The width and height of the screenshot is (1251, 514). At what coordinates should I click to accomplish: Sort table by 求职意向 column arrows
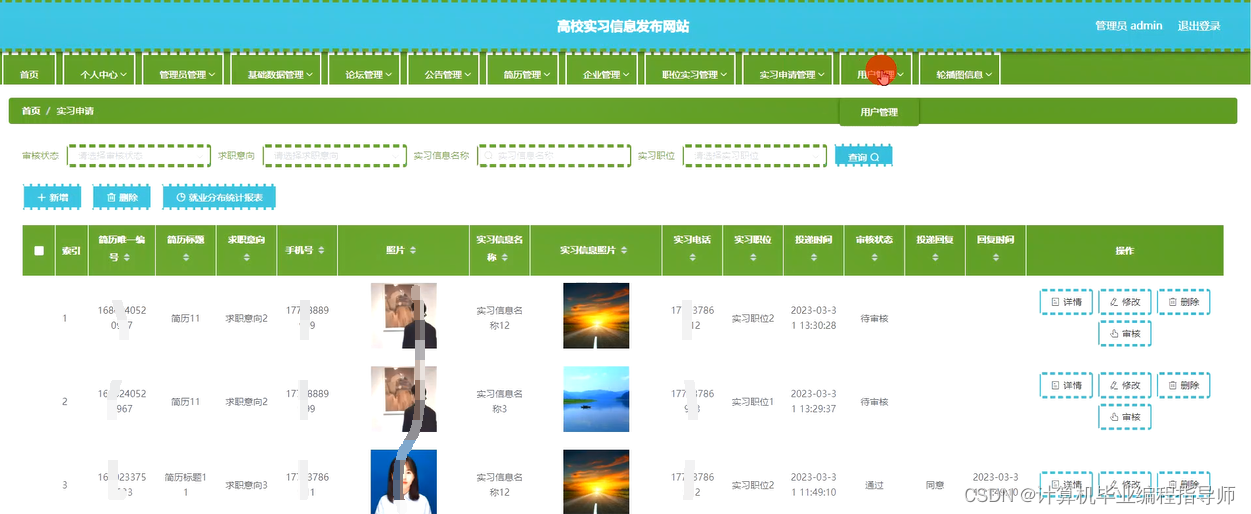pyautogui.click(x=246, y=258)
